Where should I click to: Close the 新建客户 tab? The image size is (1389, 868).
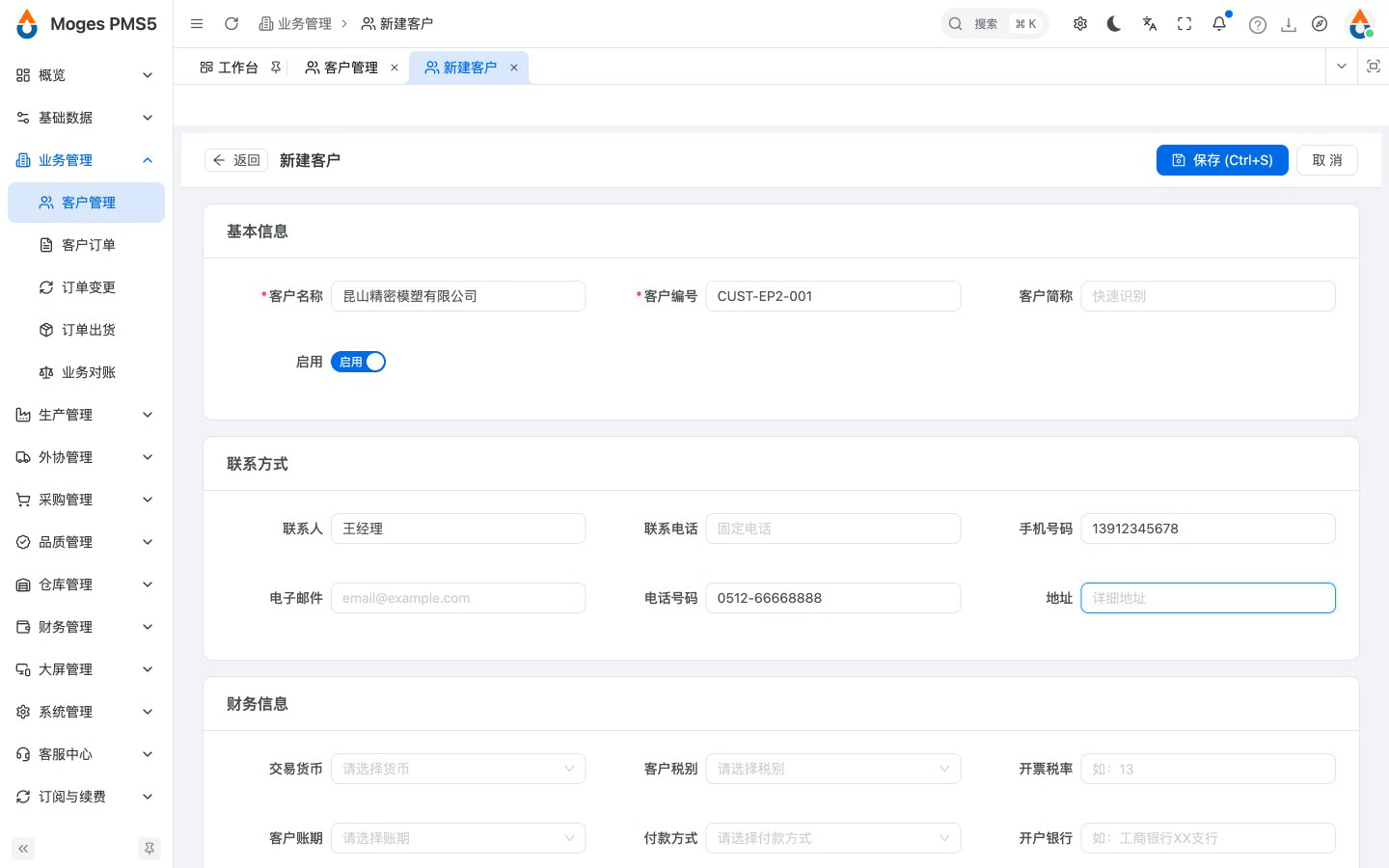coord(514,68)
